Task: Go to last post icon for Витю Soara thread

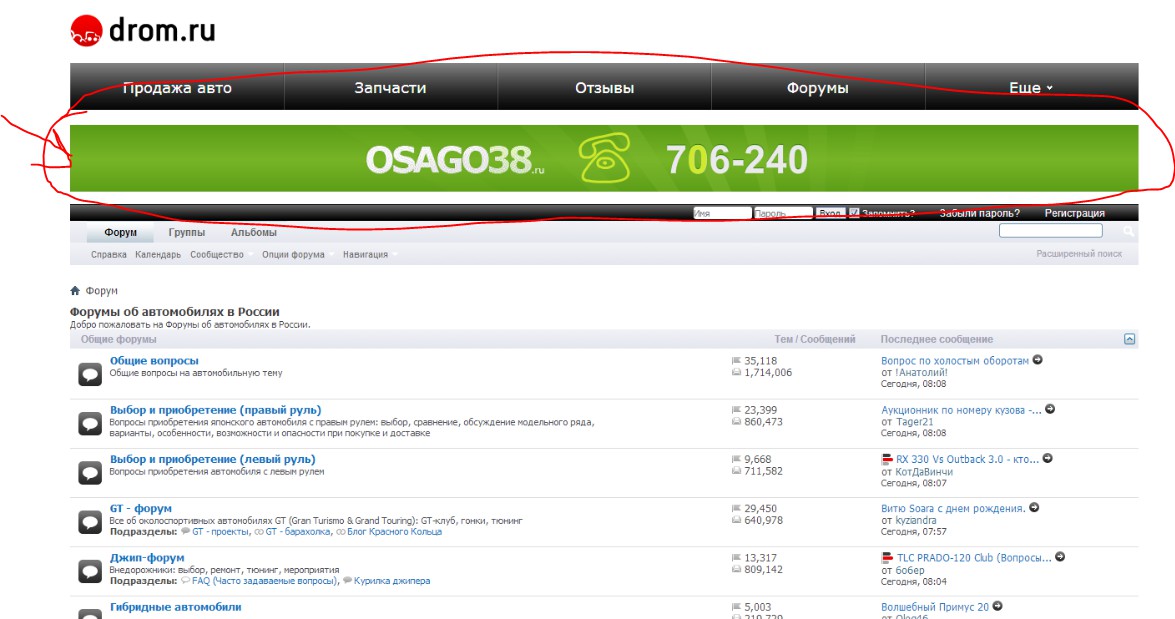Action: pos(1034,507)
